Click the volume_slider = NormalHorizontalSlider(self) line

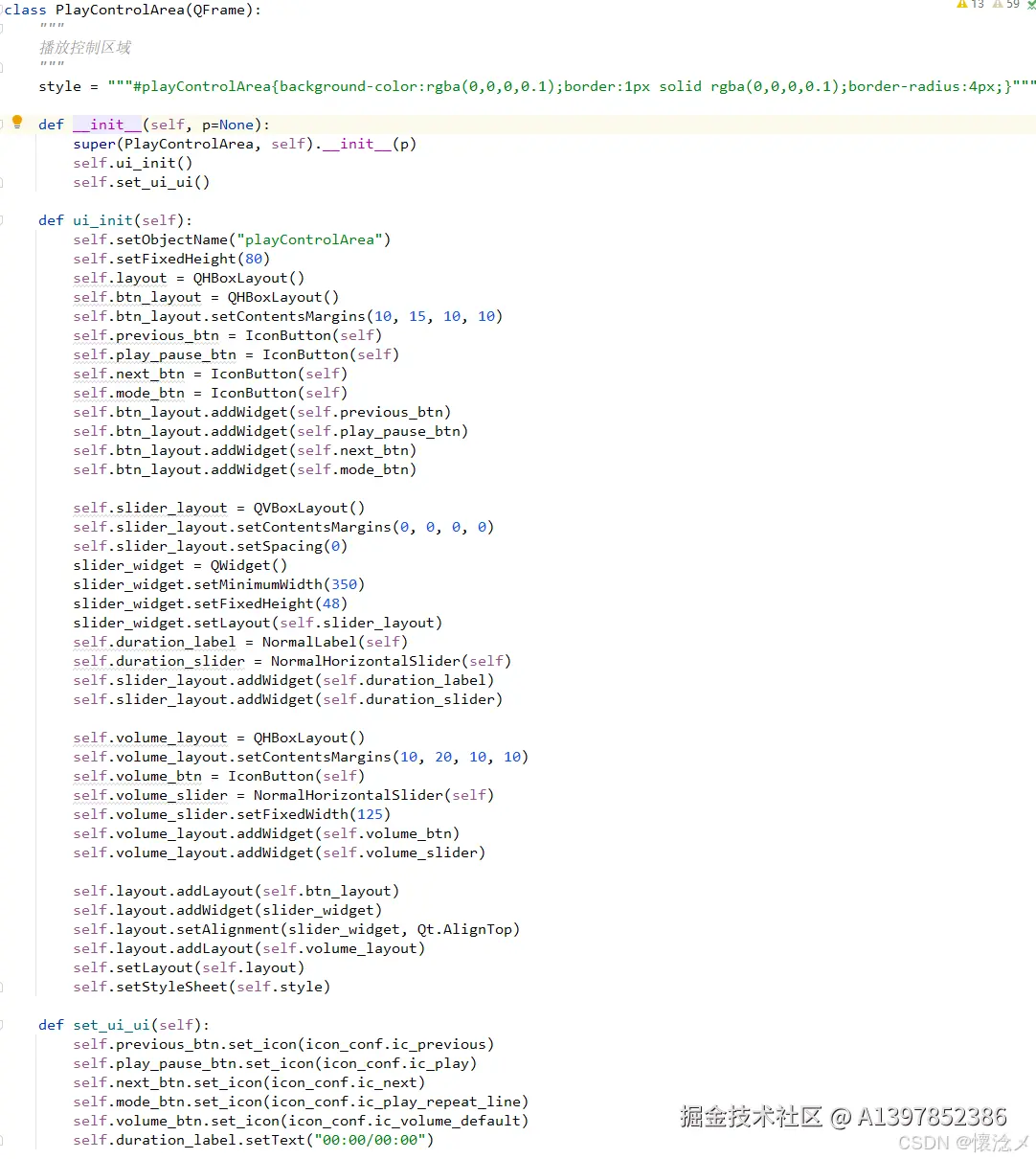283,795
